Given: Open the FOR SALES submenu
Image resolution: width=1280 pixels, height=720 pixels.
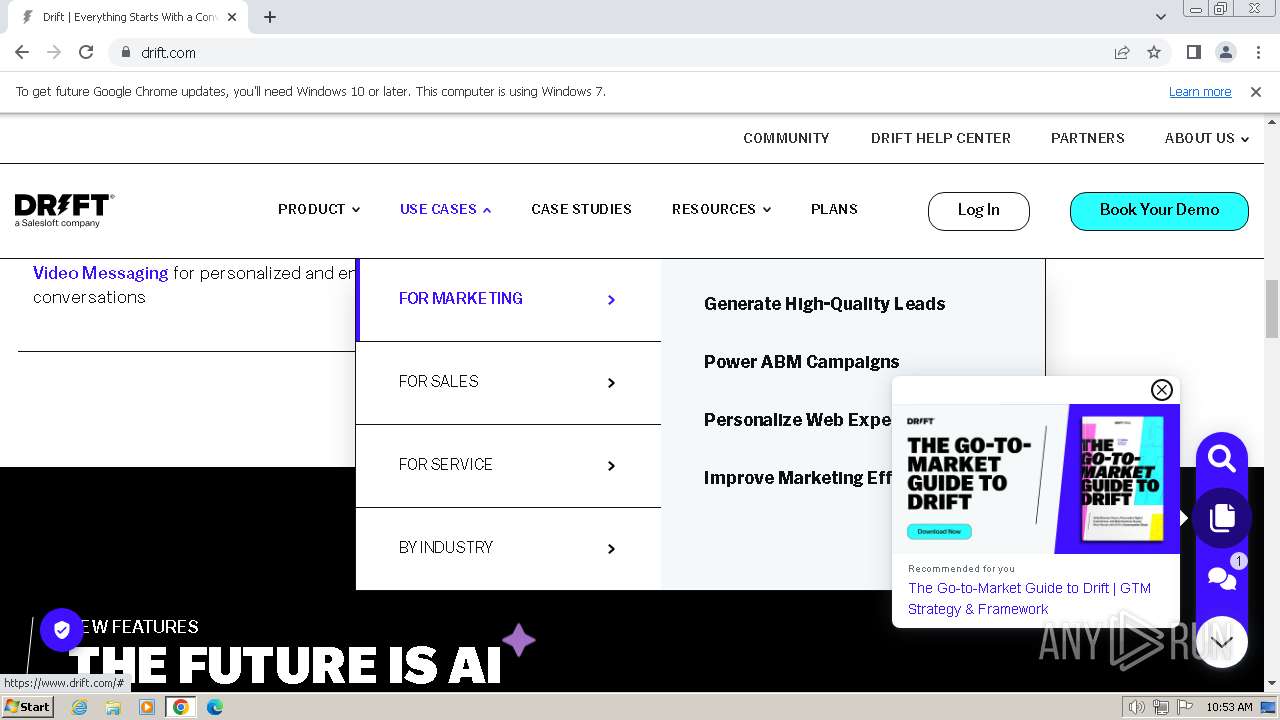Looking at the screenshot, I should 508,382.
